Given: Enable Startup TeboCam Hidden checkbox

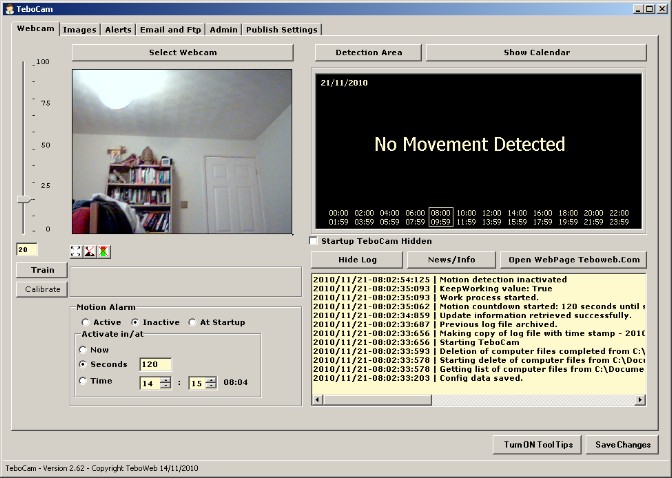Looking at the screenshot, I should click(314, 241).
